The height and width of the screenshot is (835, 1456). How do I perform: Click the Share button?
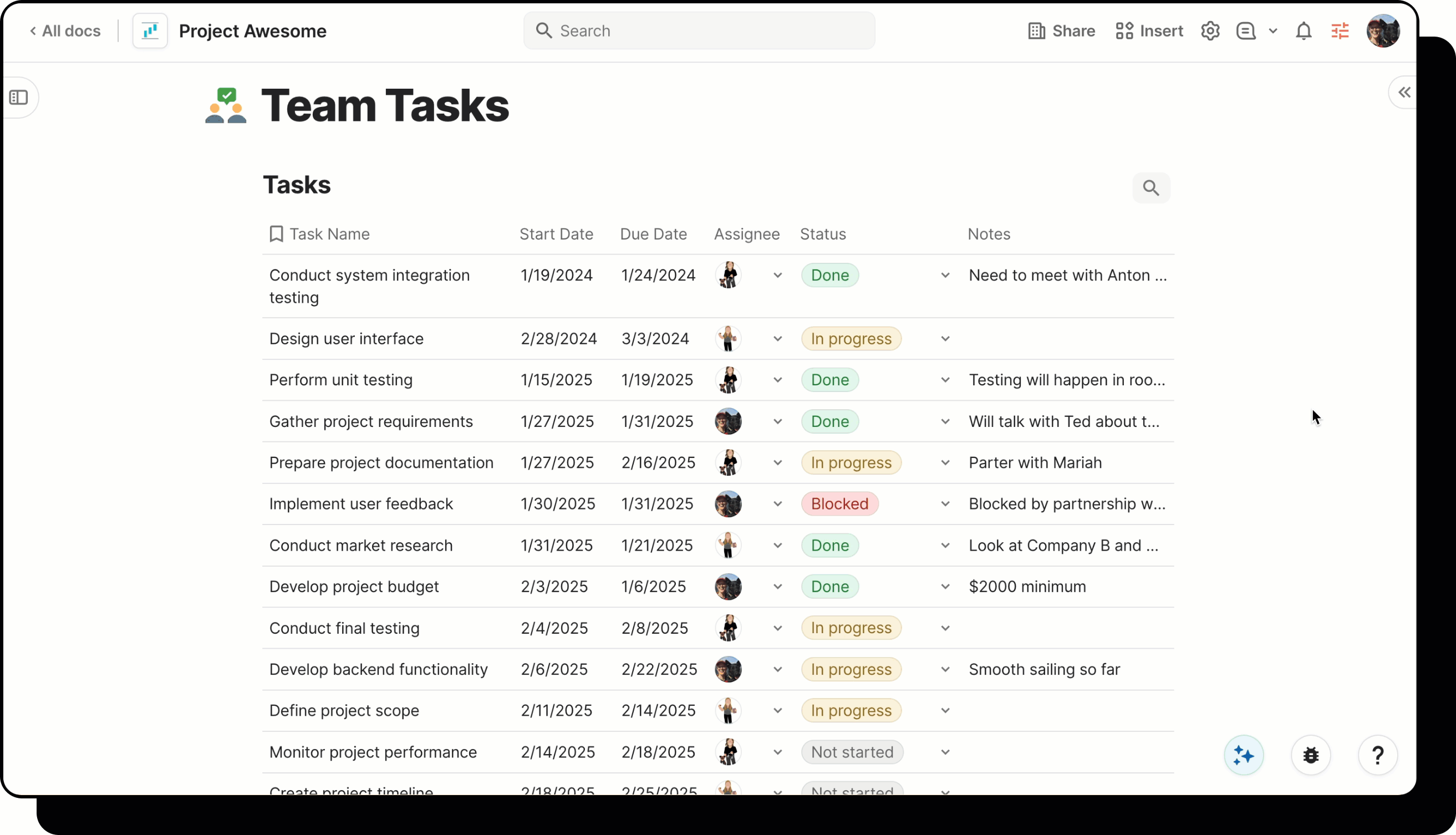coord(1061,31)
